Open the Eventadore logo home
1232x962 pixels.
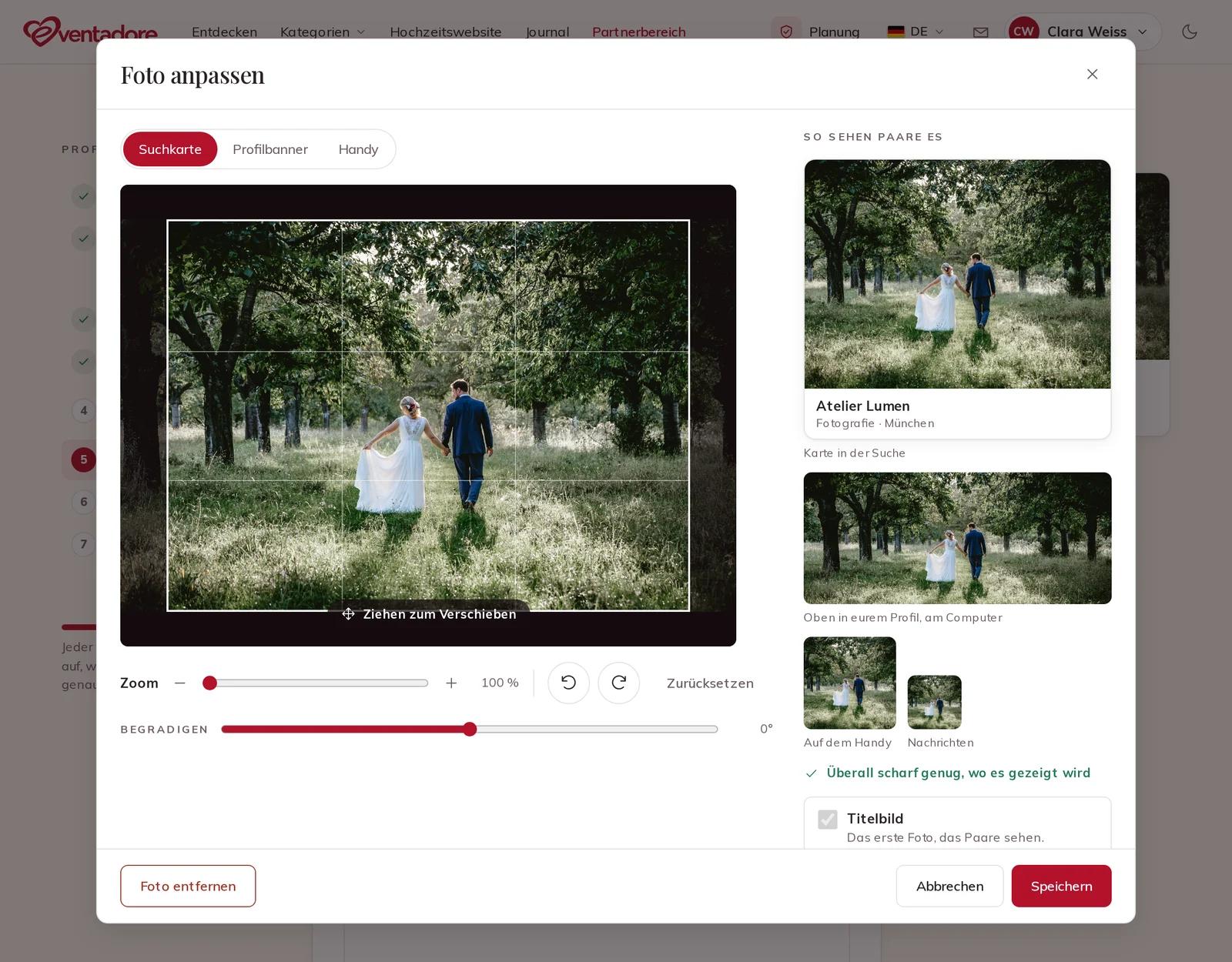click(90, 32)
